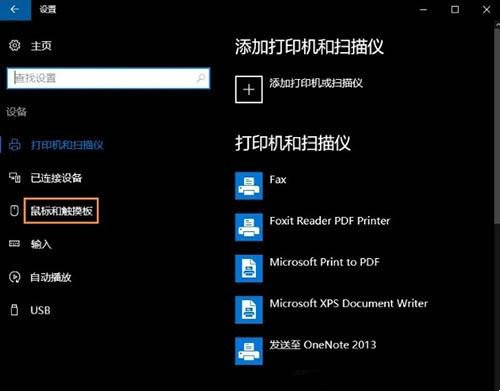The image size is (500, 391).
Task: Choose Microsoft Print to PDF entry
Action: point(324,262)
